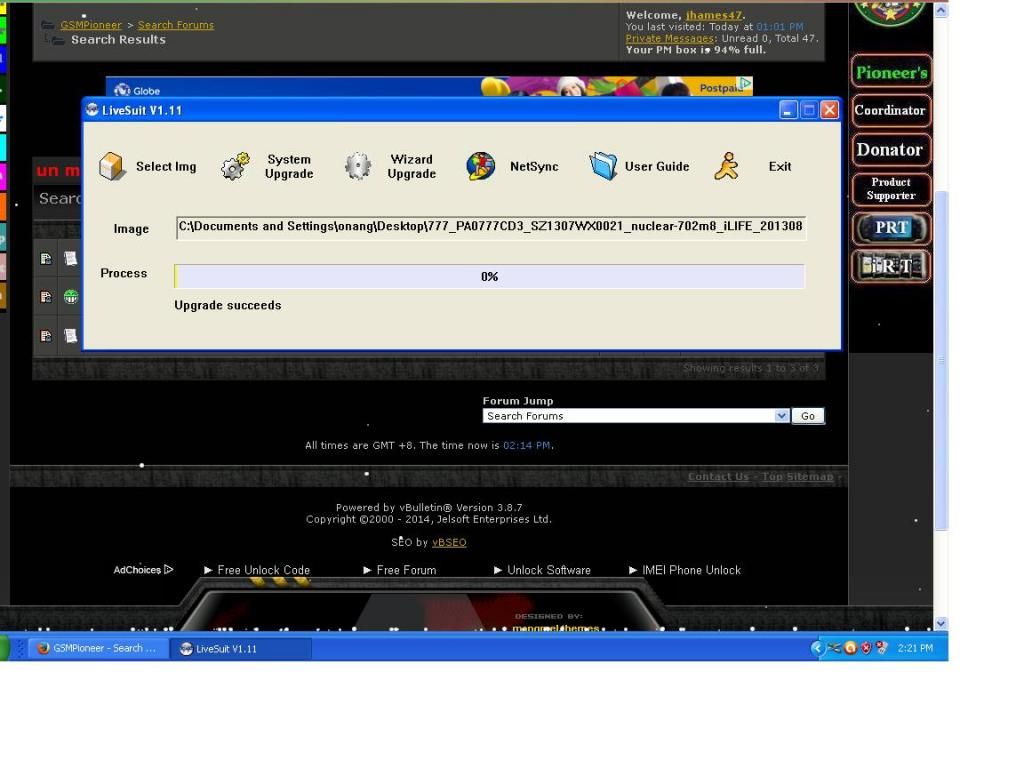Image resolution: width=1024 pixels, height=768 pixels.
Task: Open the Private Messages link
Action: pos(670,38)
